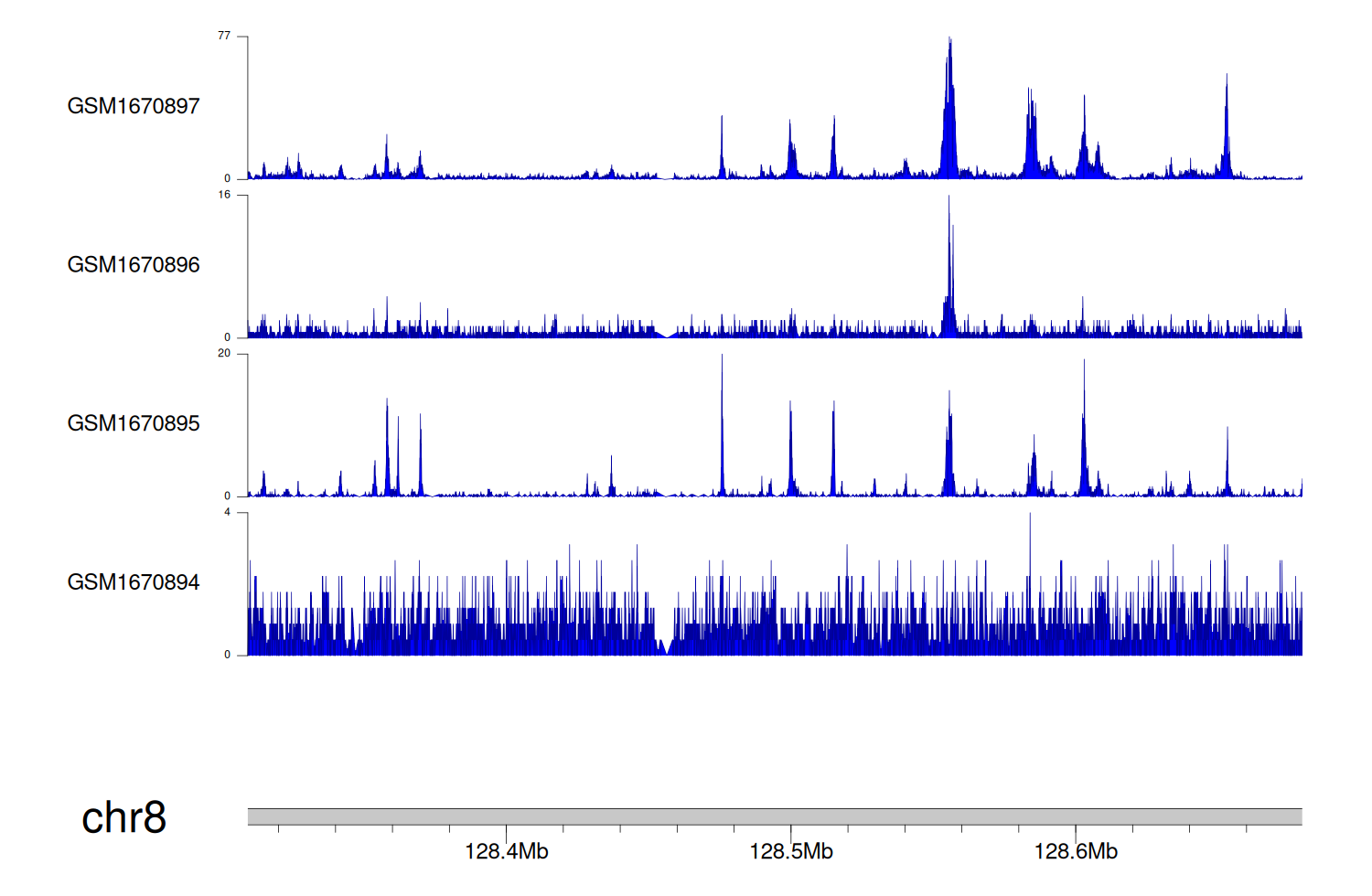
Task: Click the signal gap in GSM1670896 track
Action: (667, 334)
